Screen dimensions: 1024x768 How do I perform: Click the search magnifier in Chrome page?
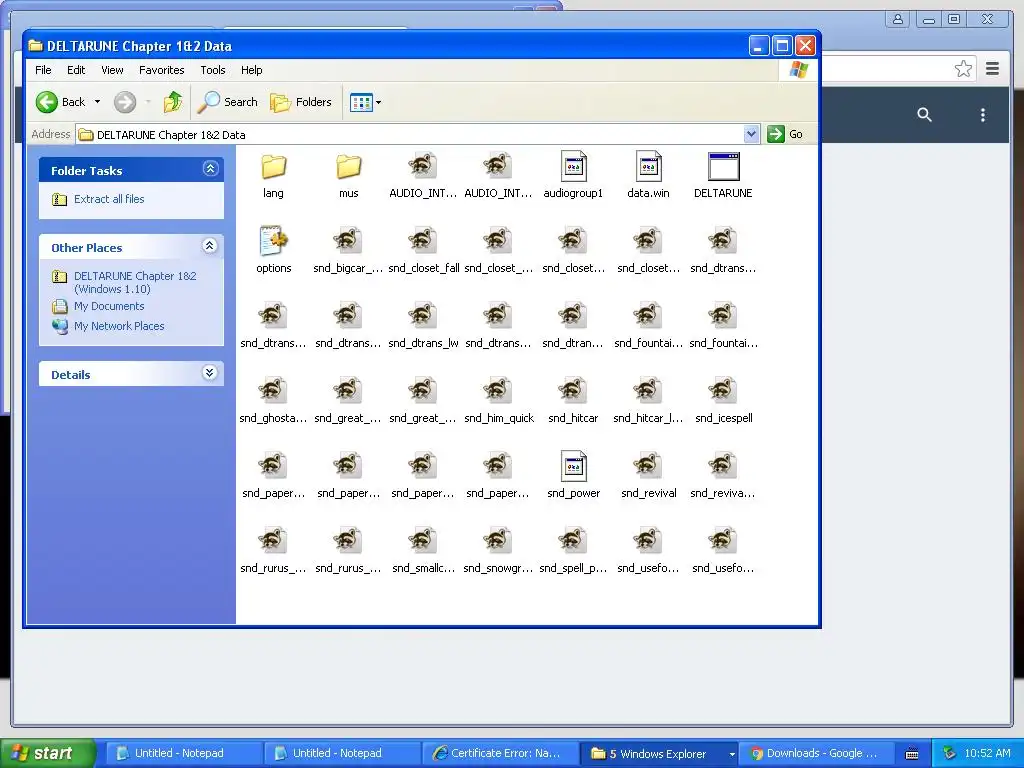(924, 115)
